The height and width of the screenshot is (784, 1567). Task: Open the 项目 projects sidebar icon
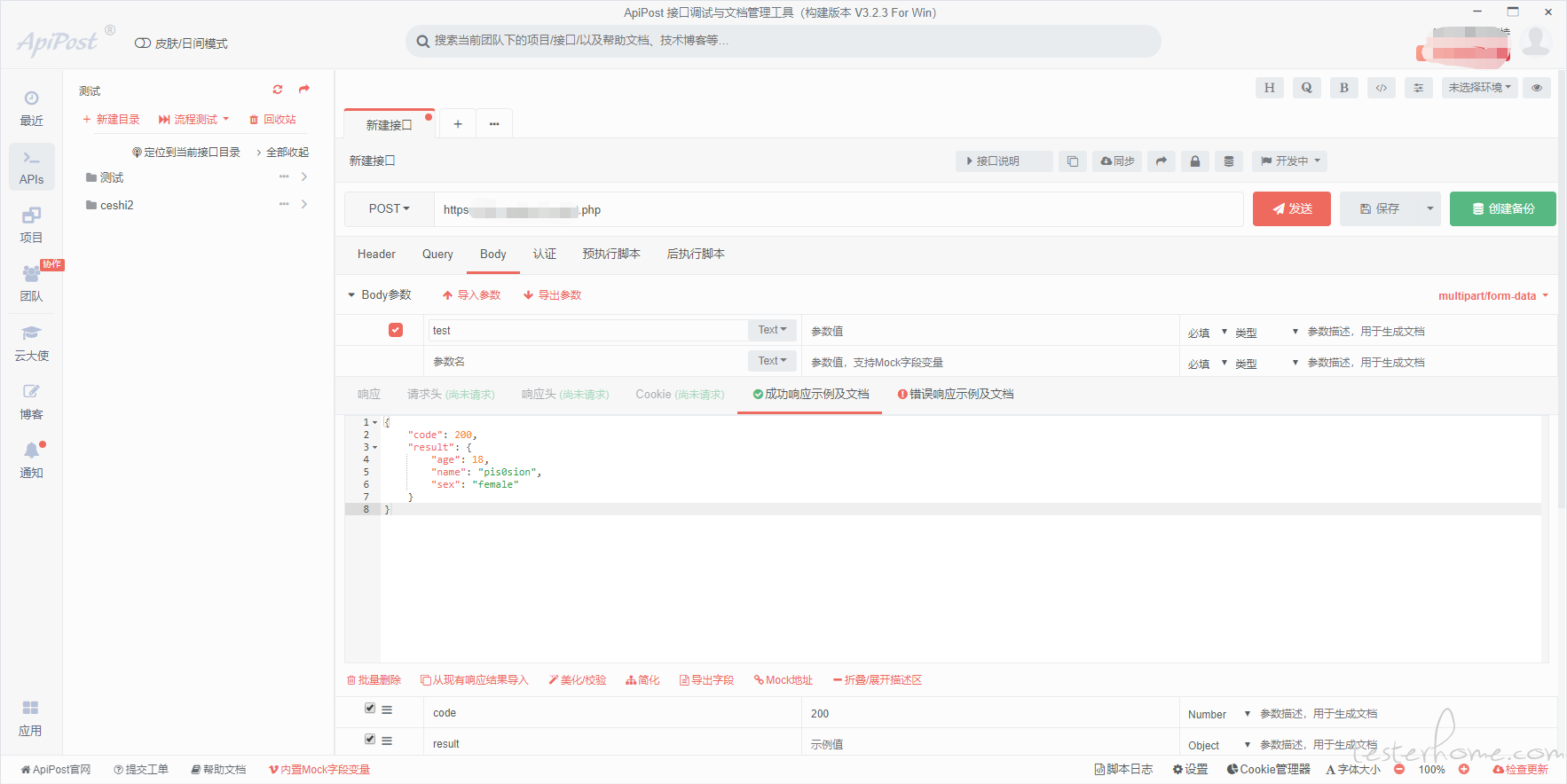(31, 225)
